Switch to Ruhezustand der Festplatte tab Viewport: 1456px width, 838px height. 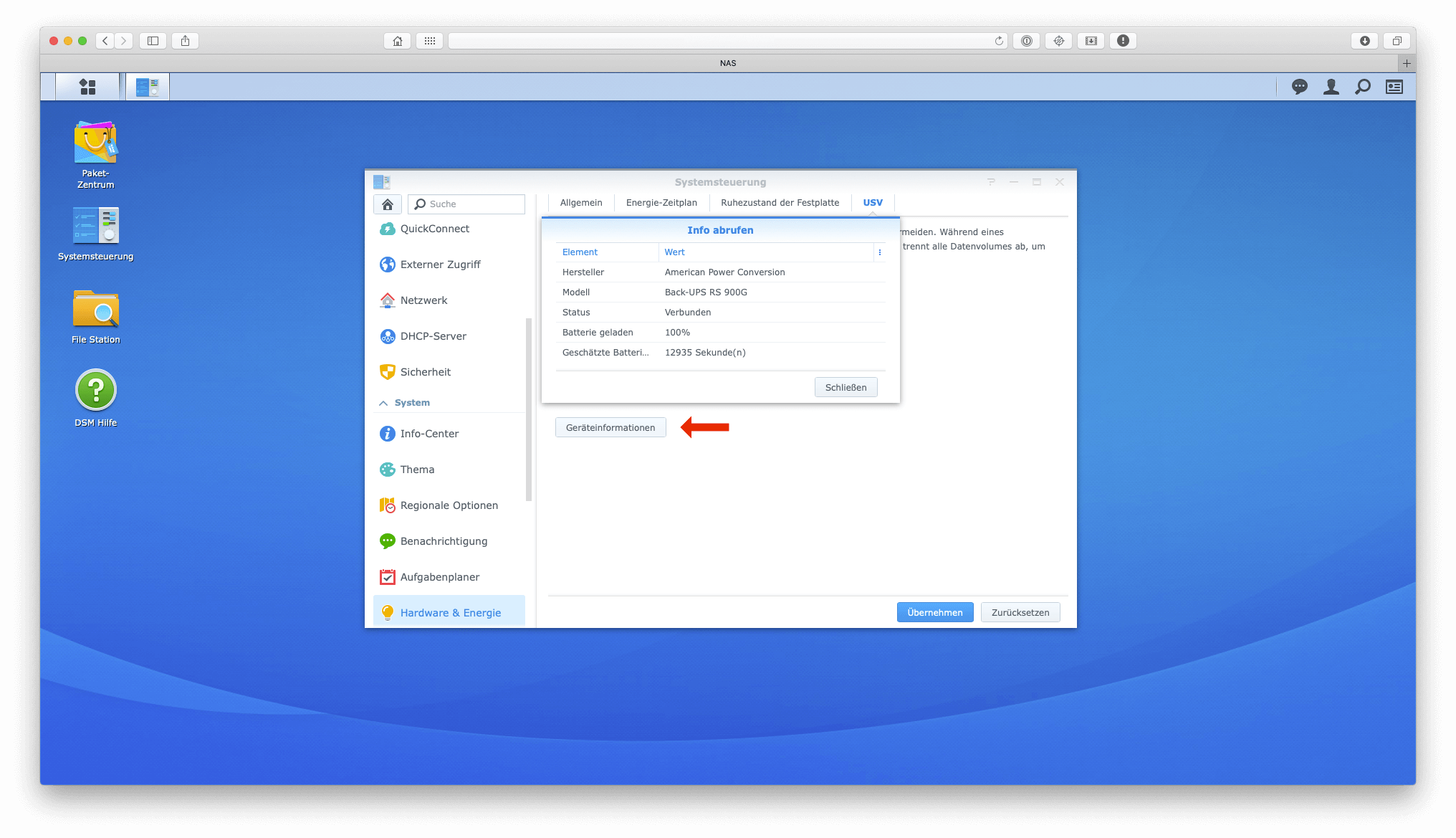click(x=780, y=203)
